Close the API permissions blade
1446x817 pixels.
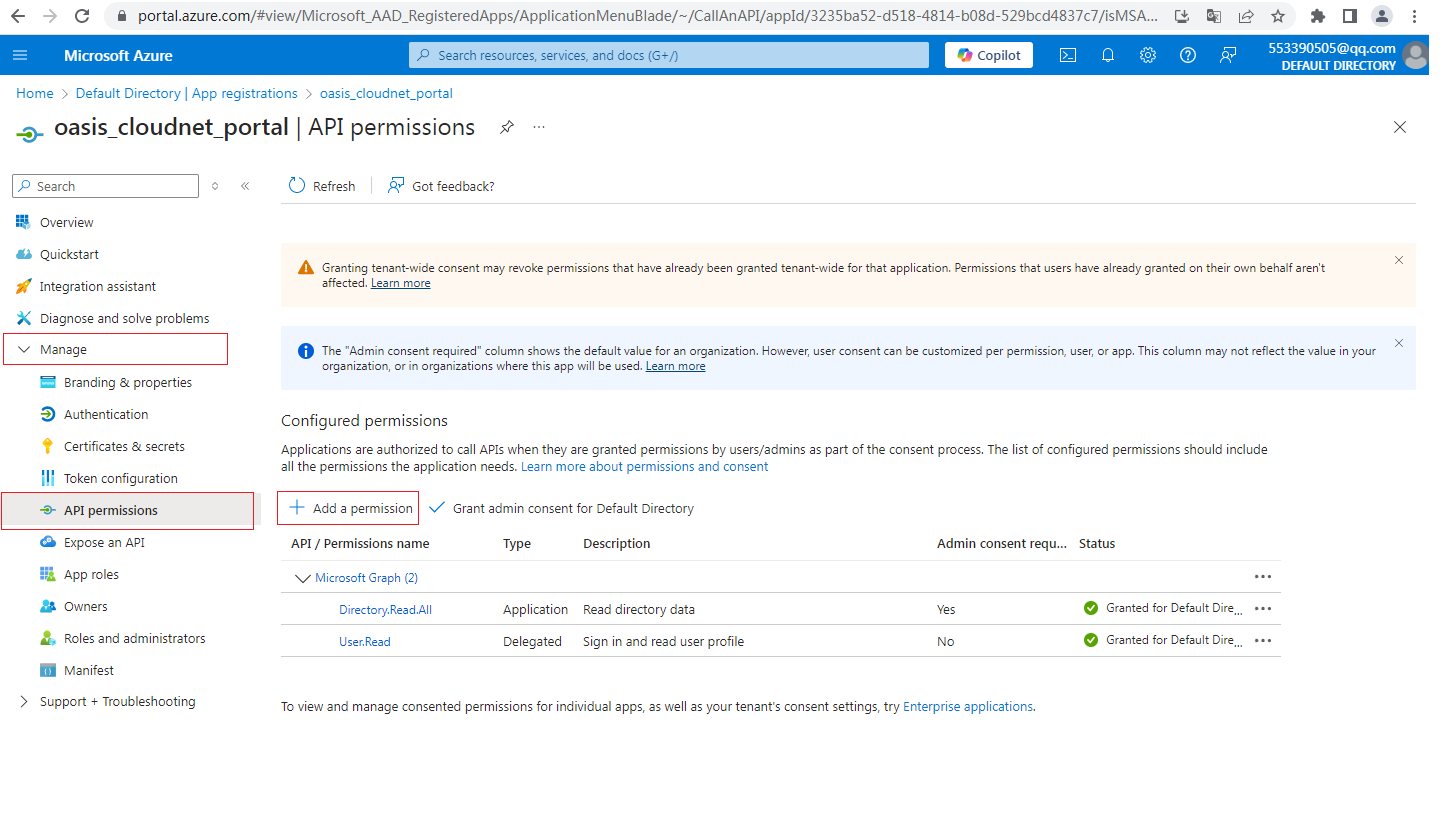coord(1400,127)
